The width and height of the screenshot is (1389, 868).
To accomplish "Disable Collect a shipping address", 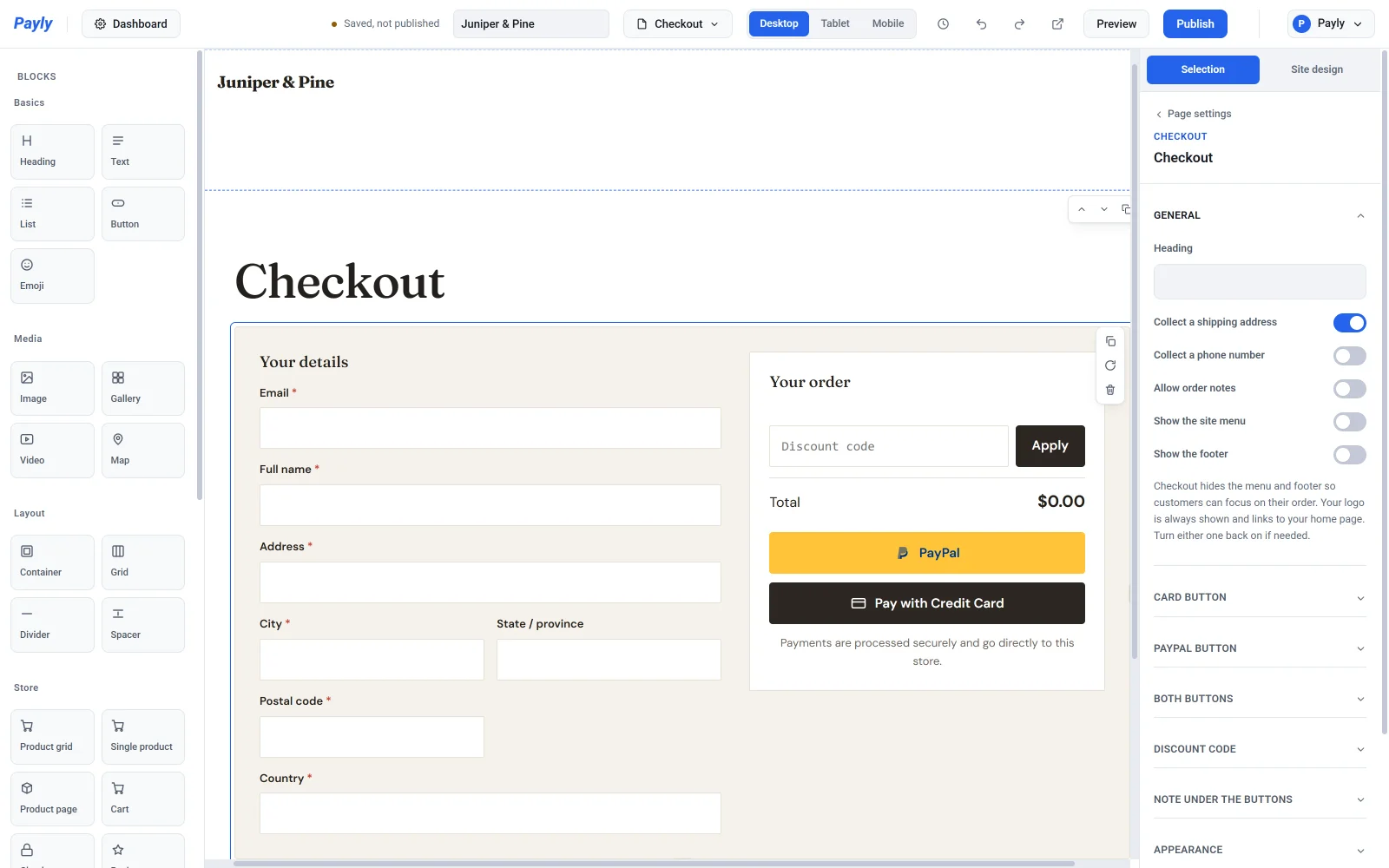I will [1350, 323].
